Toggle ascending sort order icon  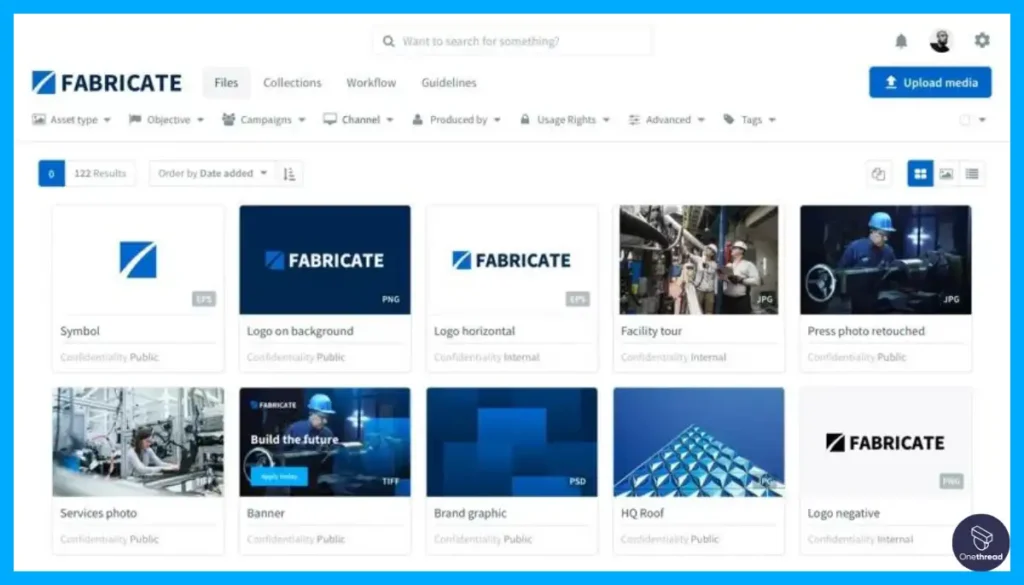(x=289, y=174)
